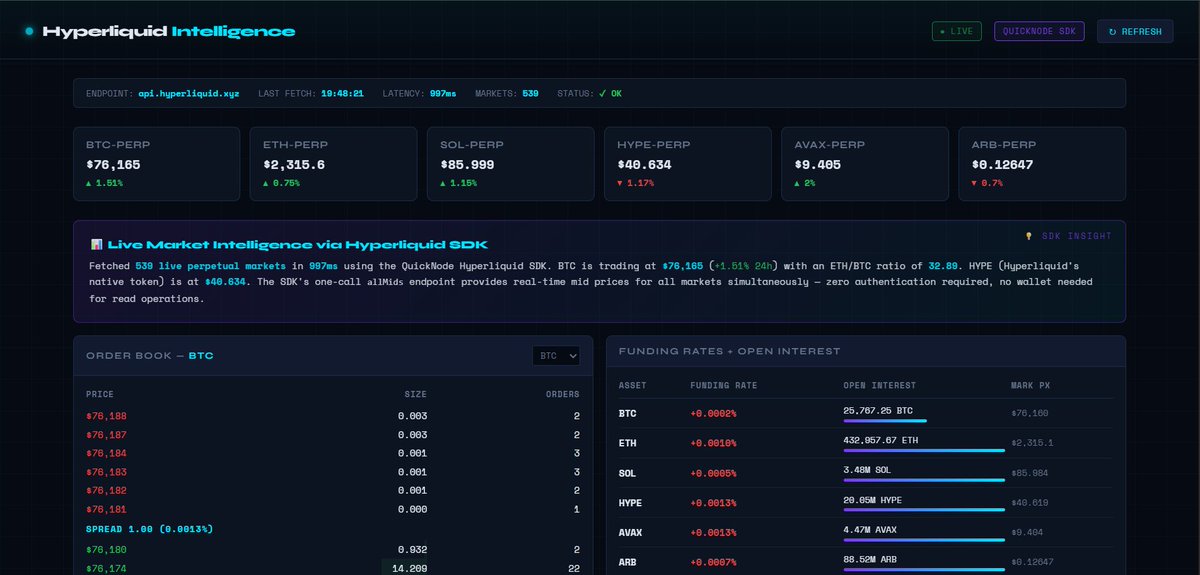Click bid price $76,180 row
1200x575 pixels.
click(x=333, y=549)
